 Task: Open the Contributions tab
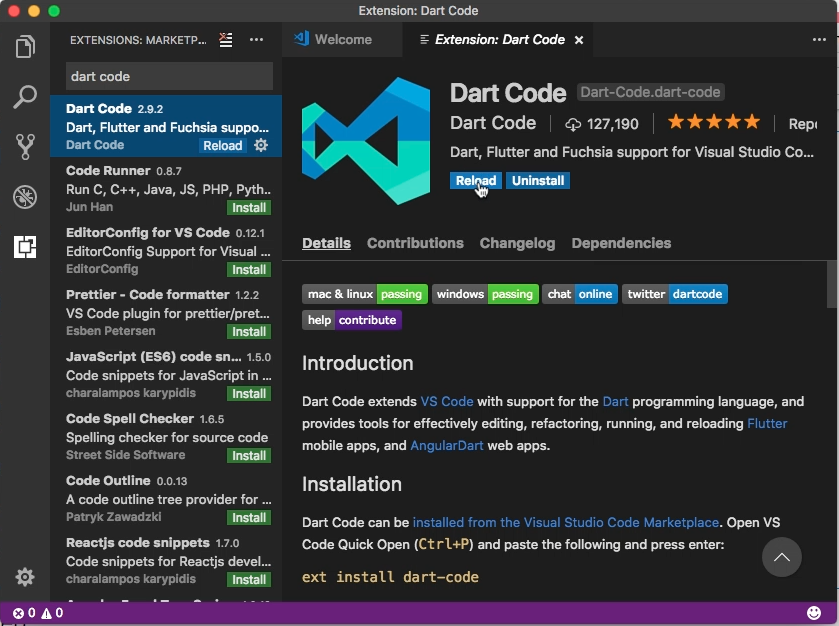pos(415,243)
